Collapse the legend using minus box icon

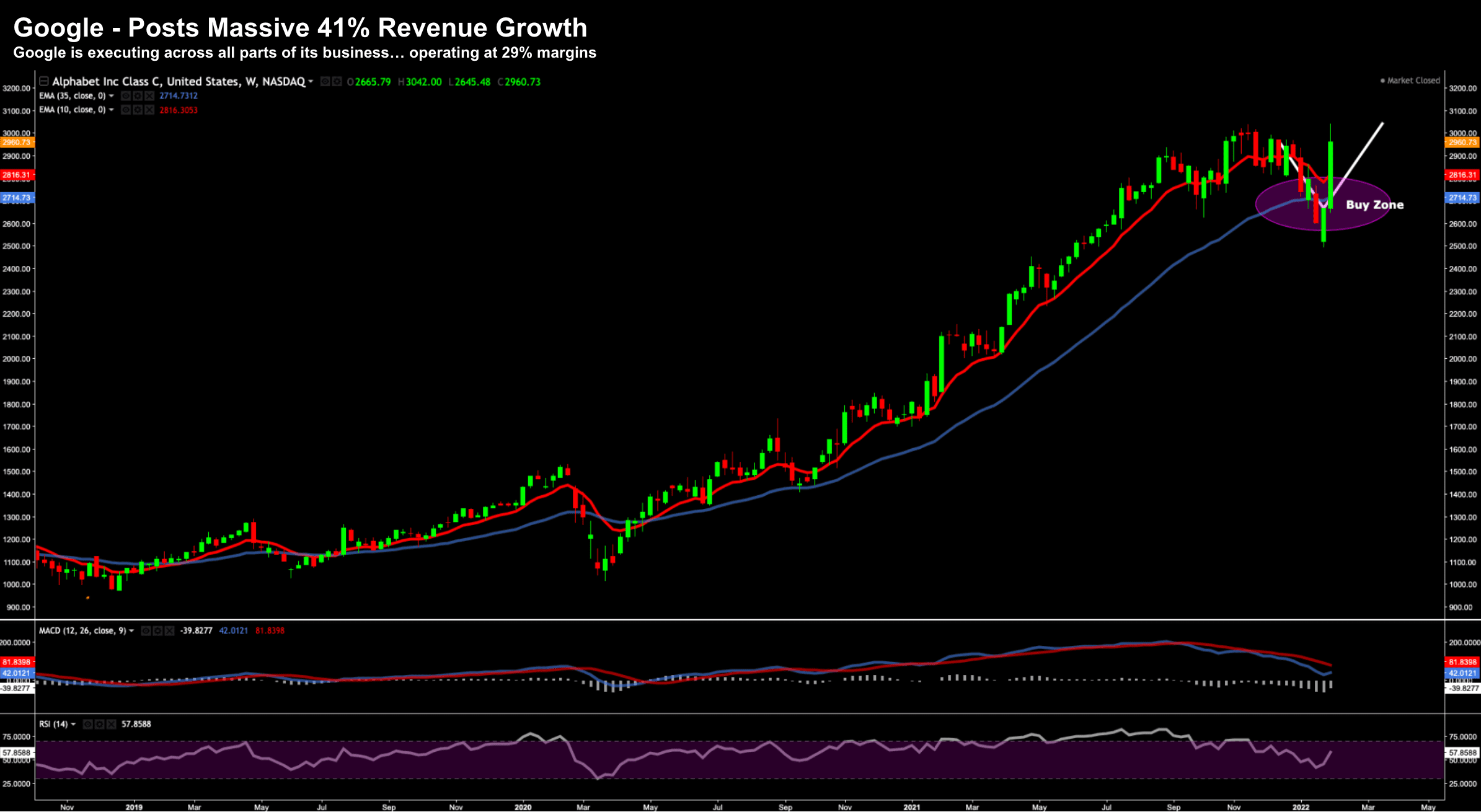[44, 81]
